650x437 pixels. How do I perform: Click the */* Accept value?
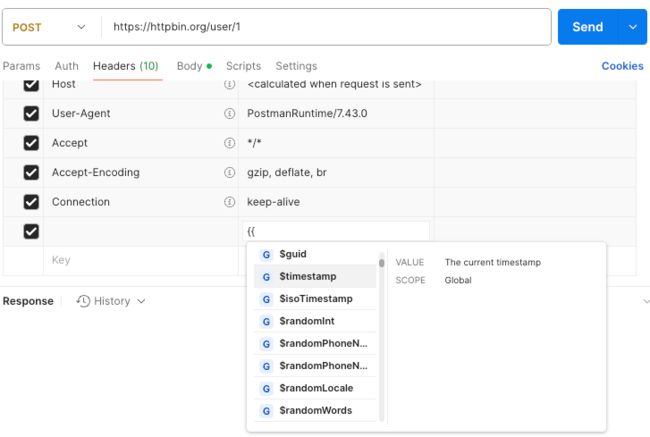click(x=254, y=143)
